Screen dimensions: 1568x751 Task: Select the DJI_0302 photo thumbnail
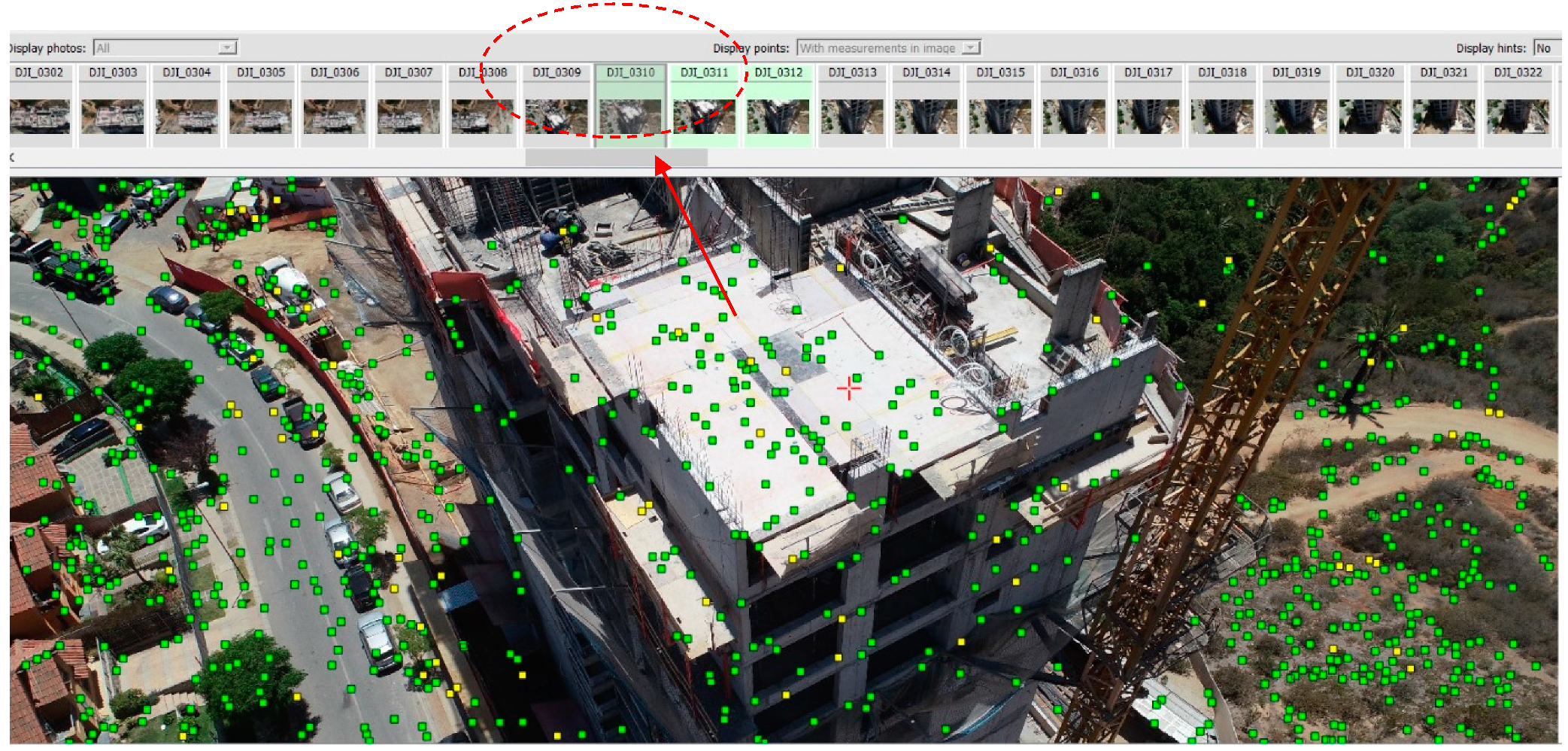pyautogui.click(x=40, y=116)
